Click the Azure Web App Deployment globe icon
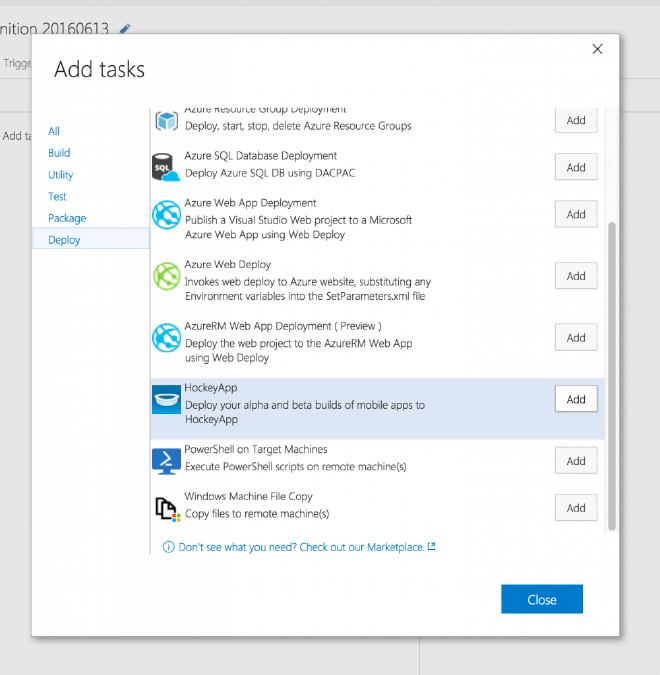Viewport: 660px width, 675px height. (x=166, y=214)
